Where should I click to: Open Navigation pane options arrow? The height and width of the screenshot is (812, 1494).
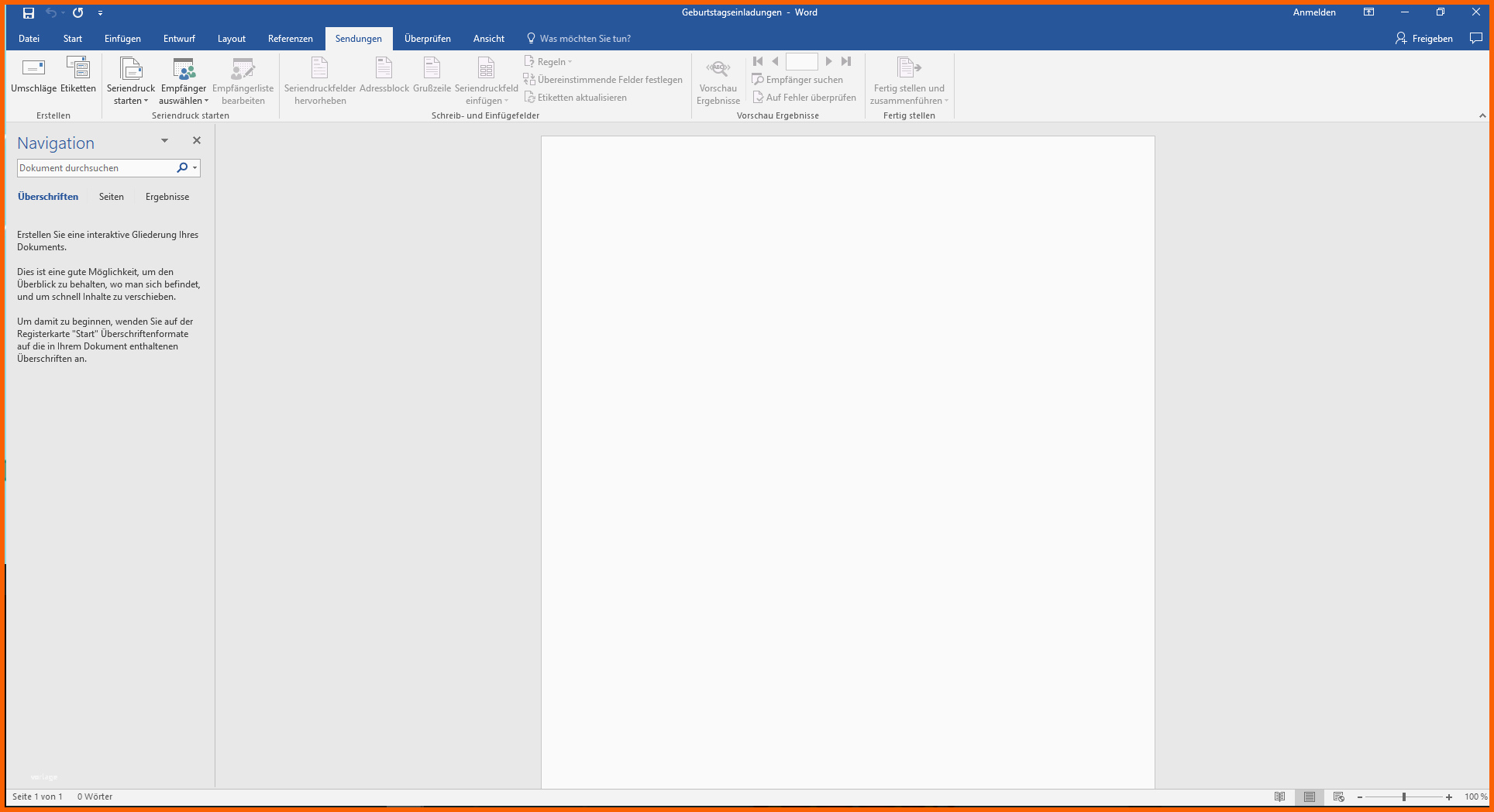click(164, 141)
